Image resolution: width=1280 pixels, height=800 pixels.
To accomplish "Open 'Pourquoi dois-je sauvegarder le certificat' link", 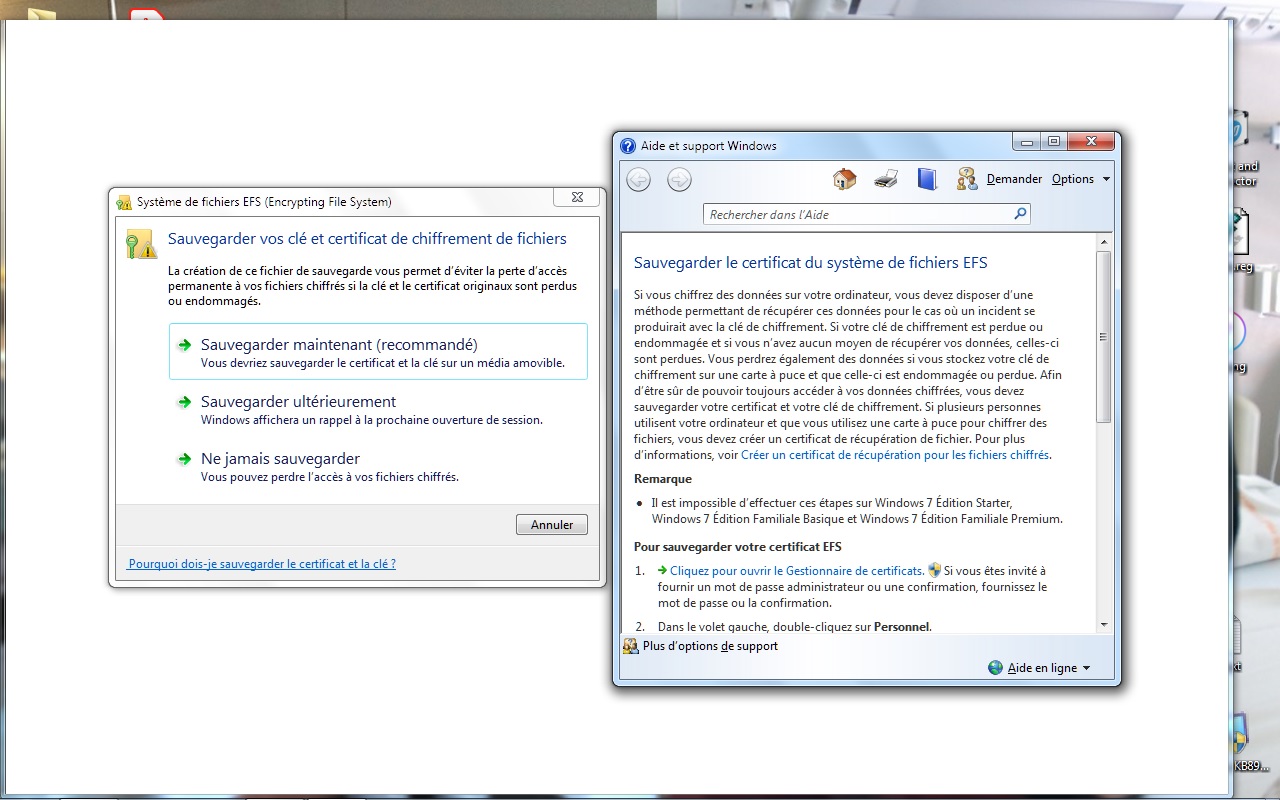I will coord(262,564).
